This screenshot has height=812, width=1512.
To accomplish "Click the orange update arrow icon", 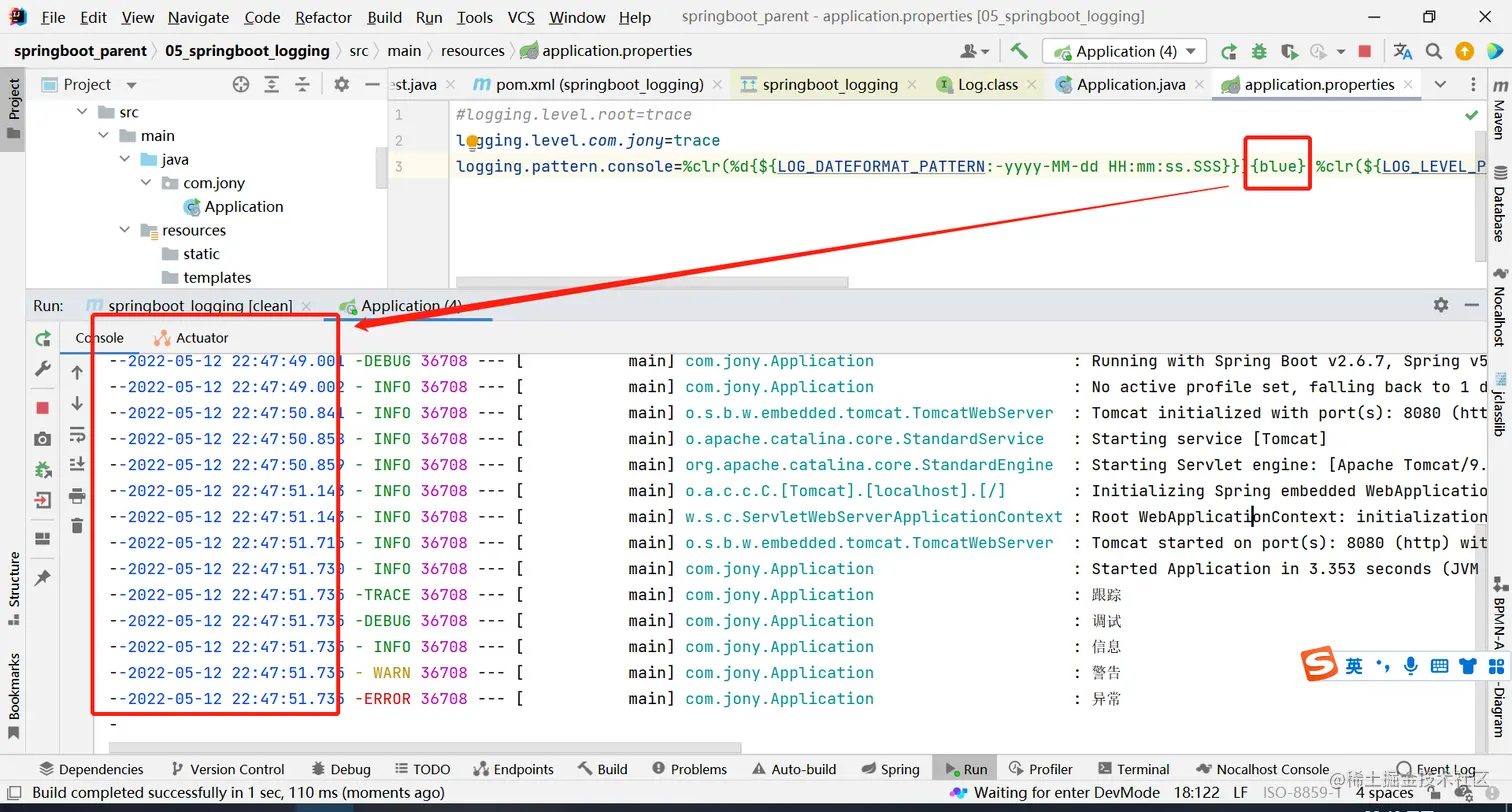I will (1464, 51).
